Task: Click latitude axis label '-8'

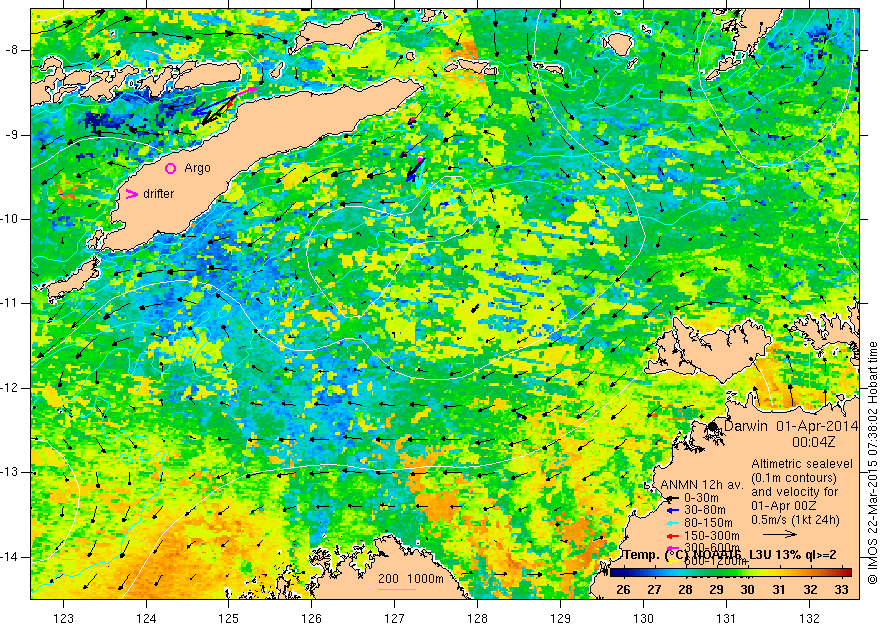Action: [12, 50]
